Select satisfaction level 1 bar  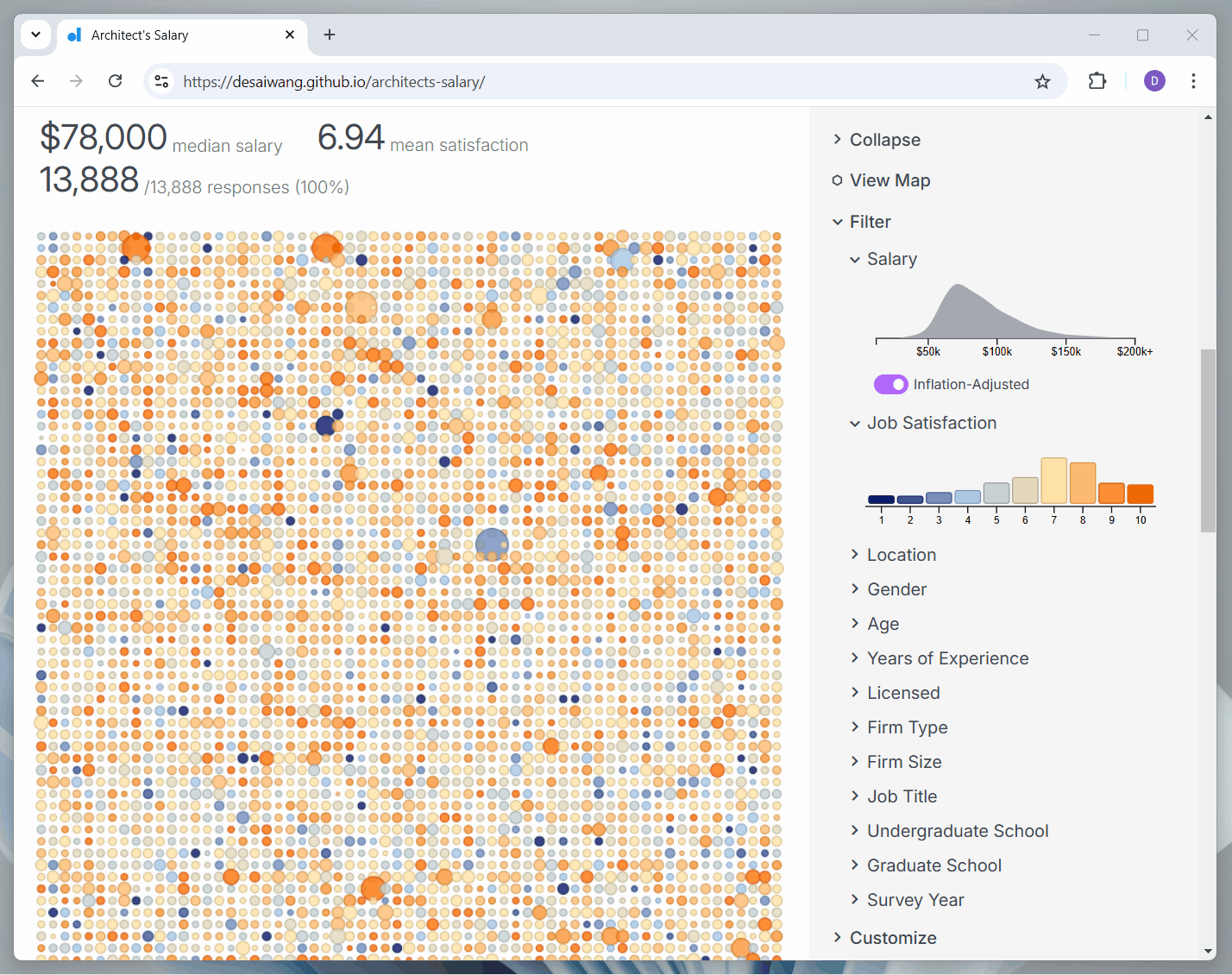pos(881,500)
